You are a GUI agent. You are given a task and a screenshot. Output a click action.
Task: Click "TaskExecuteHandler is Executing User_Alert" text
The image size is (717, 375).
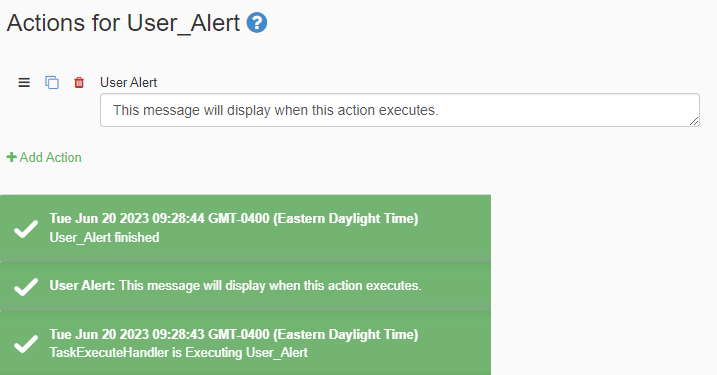(178, 353)
